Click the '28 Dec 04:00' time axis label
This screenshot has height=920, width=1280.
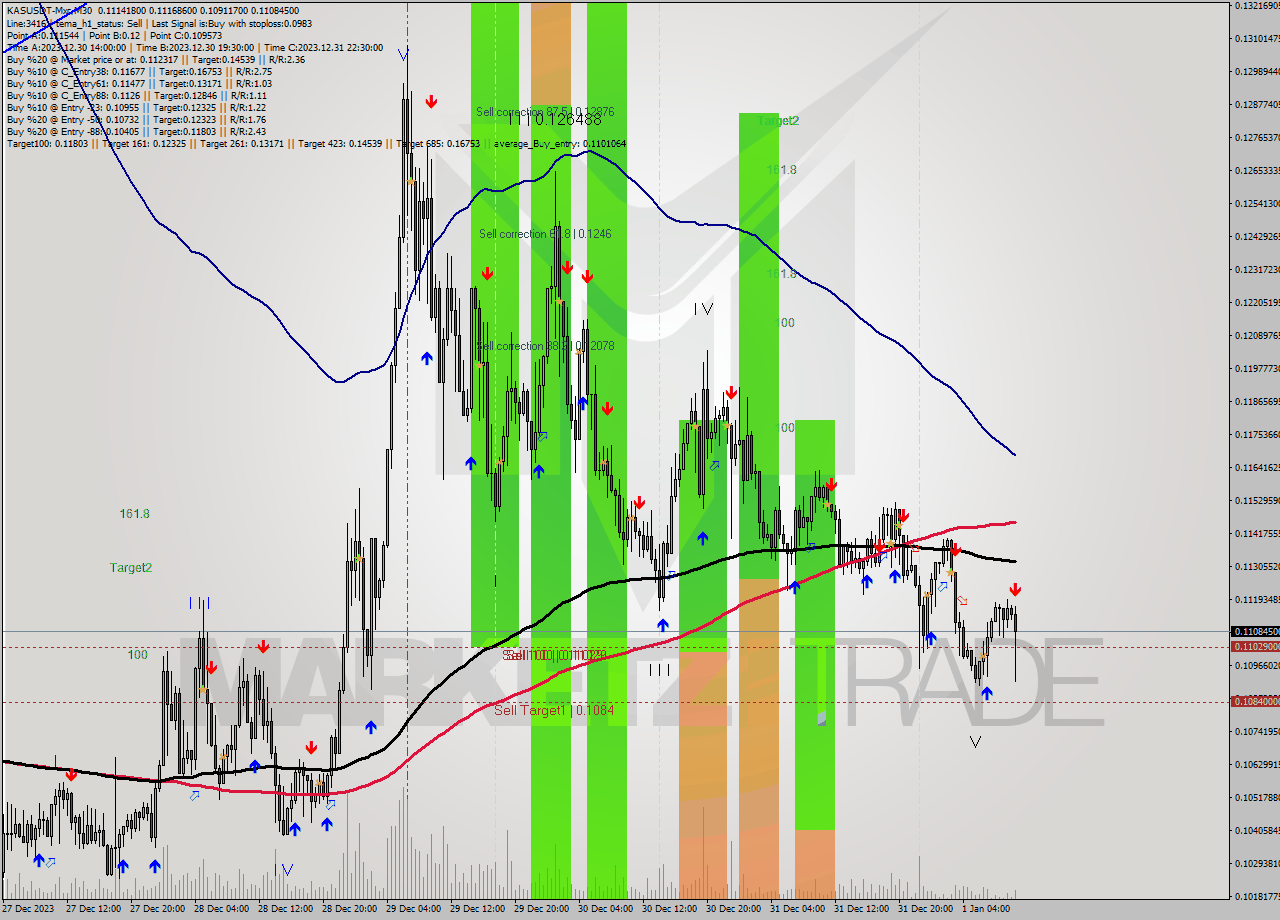tap(222, 909)
